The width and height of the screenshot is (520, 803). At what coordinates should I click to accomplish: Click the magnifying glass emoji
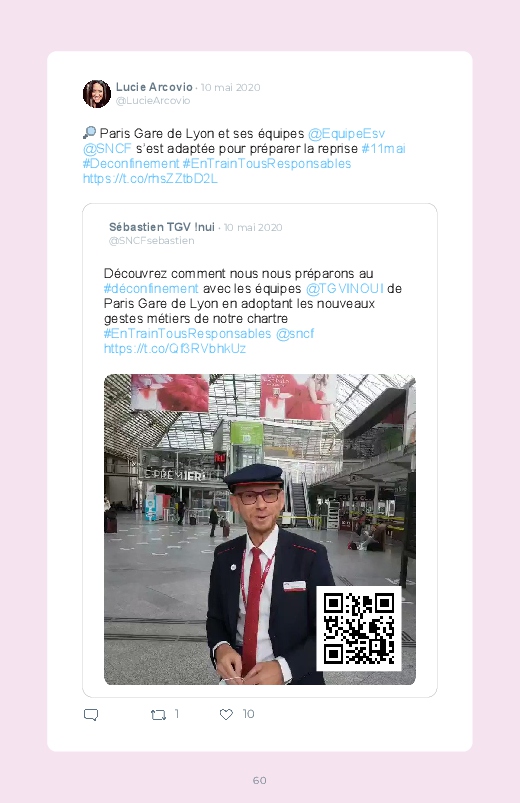pyautogui.click(x=89, y=133)
